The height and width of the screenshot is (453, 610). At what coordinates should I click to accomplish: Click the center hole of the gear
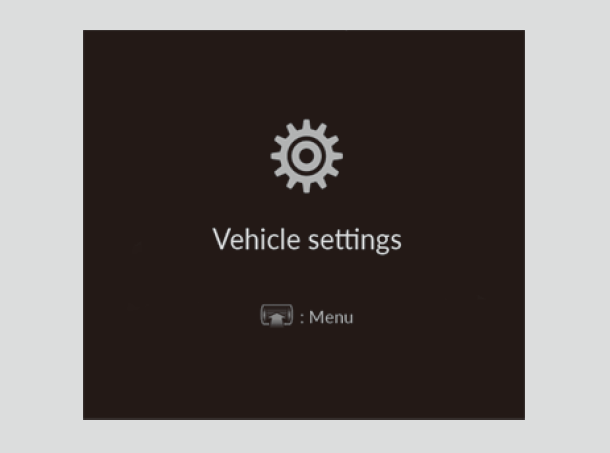pos(307,156)
